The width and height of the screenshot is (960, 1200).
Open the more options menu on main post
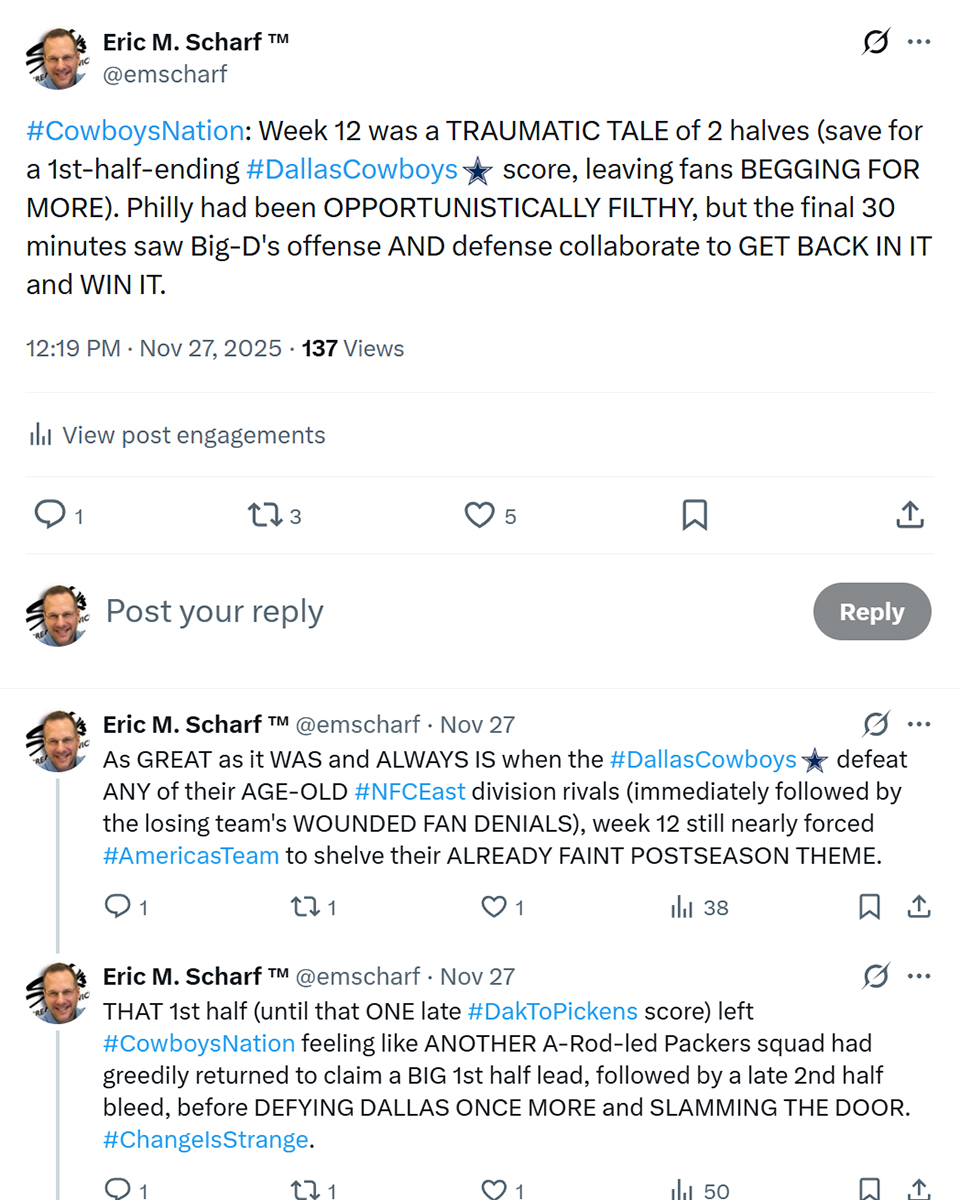[x=919, y=43]
